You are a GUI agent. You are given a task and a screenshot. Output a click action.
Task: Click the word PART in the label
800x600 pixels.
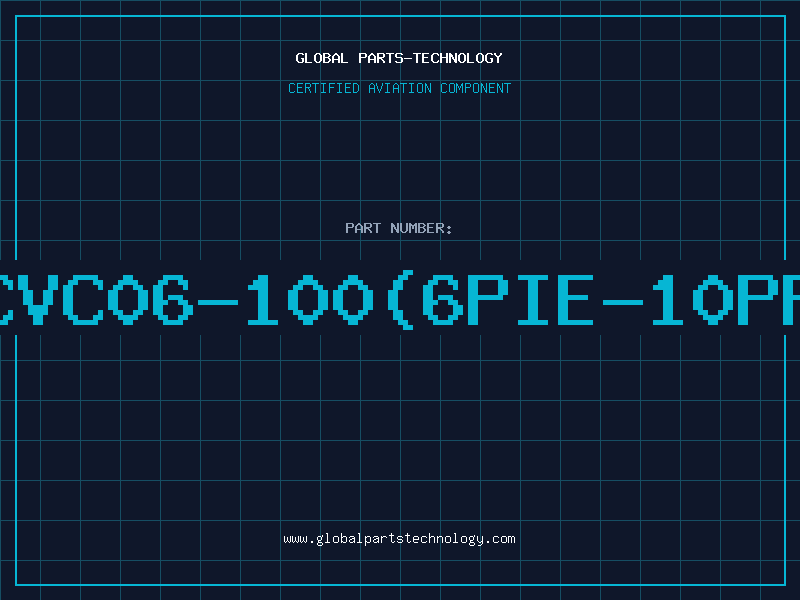(363, 228)
